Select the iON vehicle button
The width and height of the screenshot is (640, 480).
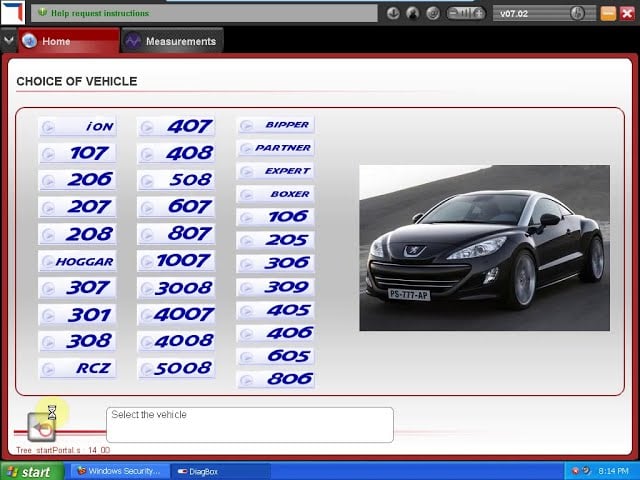78,127
